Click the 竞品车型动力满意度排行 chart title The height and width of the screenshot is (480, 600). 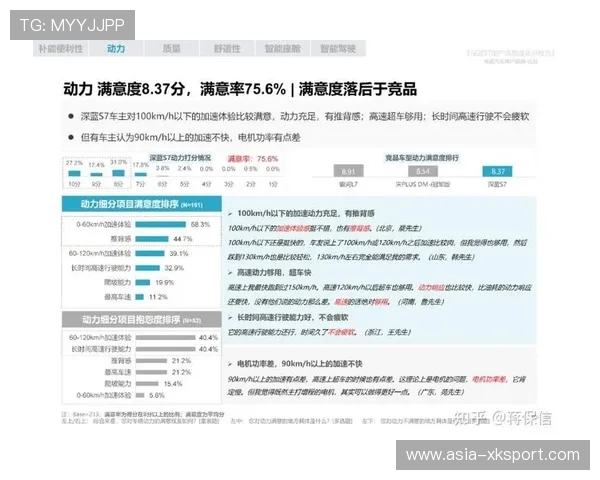click(422, 158)
